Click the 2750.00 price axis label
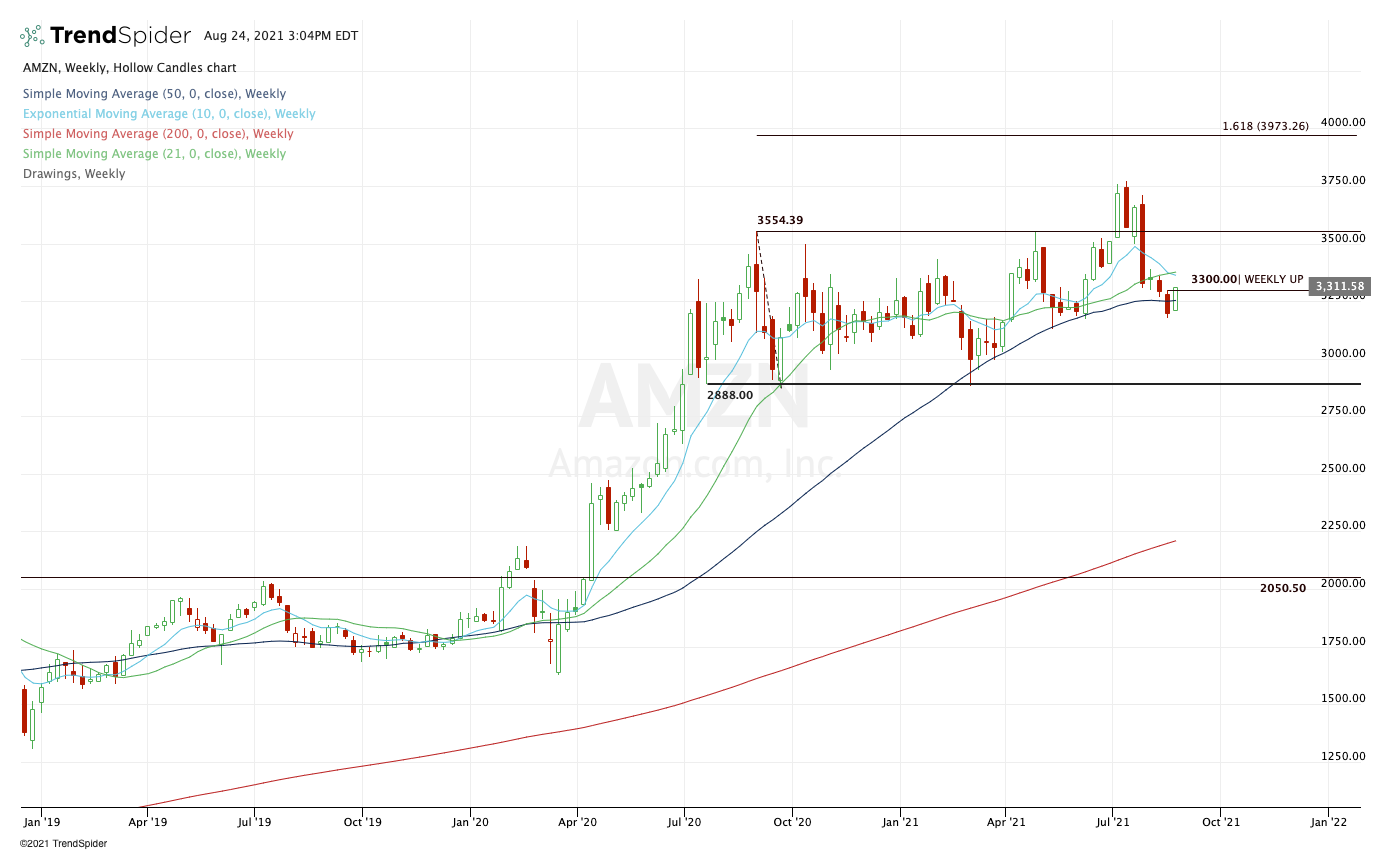This screenshot has height=853, width=1391. (x=1342, y=410)
